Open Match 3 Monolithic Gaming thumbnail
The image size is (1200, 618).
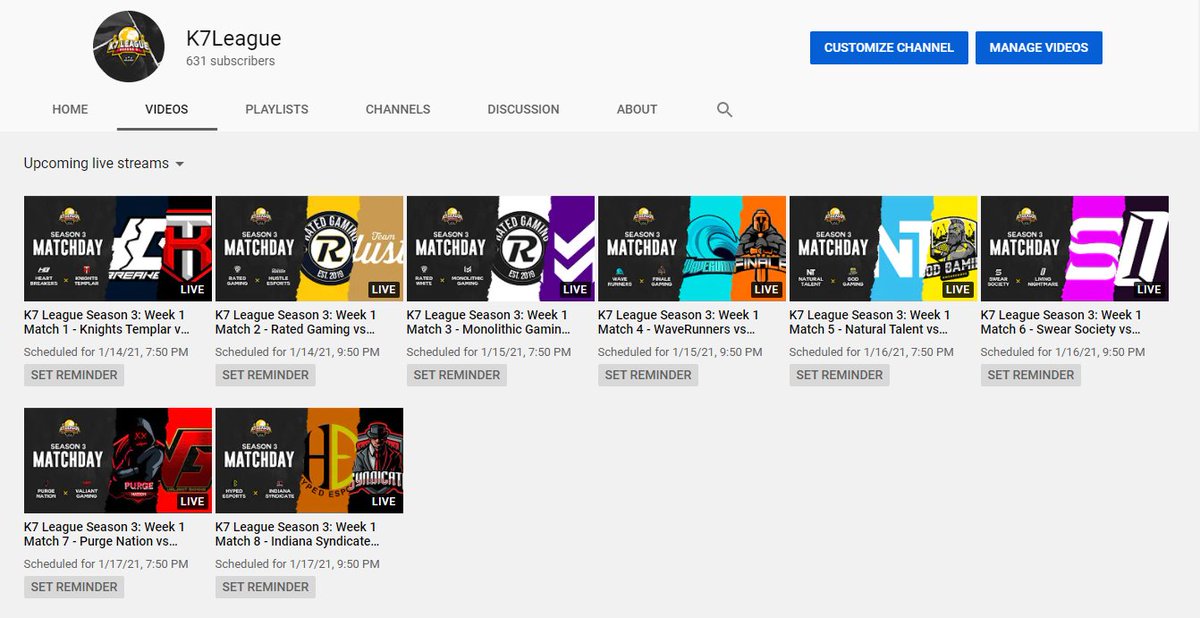tap(501, 249)
